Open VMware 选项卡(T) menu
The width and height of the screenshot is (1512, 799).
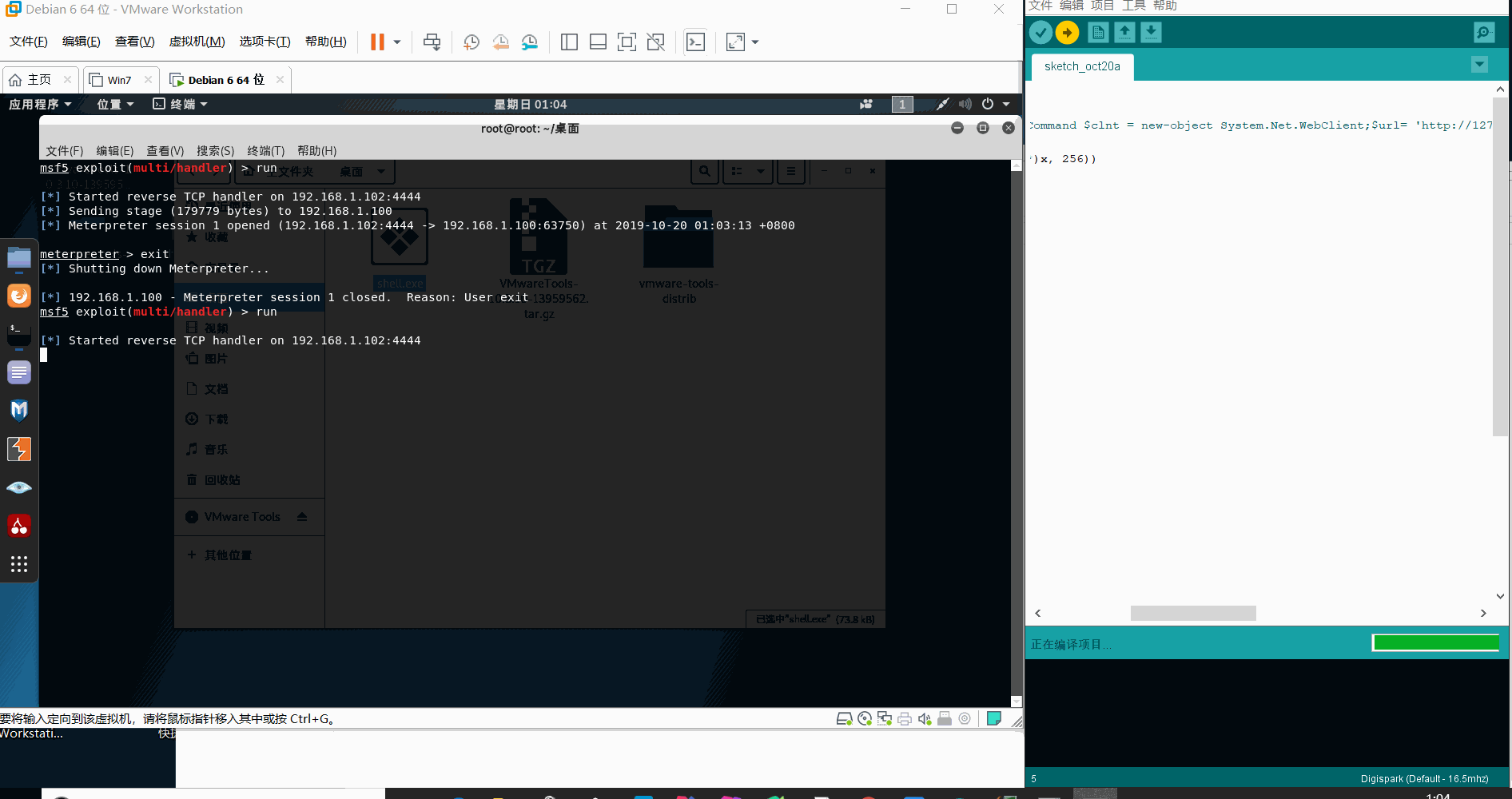click(x=265, y=42)
